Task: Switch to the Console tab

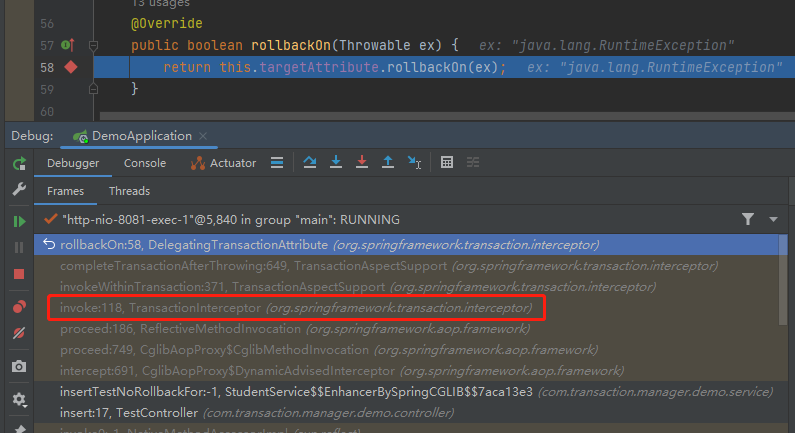Action: 145,163
